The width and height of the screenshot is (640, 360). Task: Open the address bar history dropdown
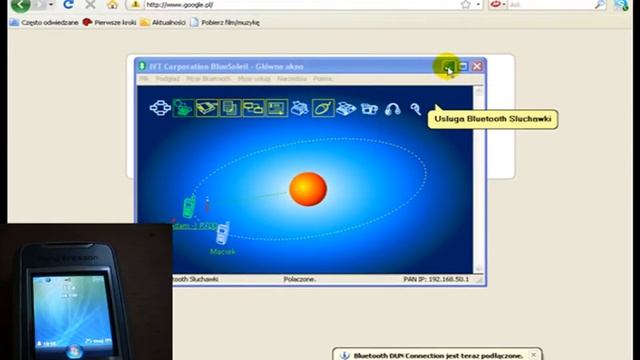point(478,4)
